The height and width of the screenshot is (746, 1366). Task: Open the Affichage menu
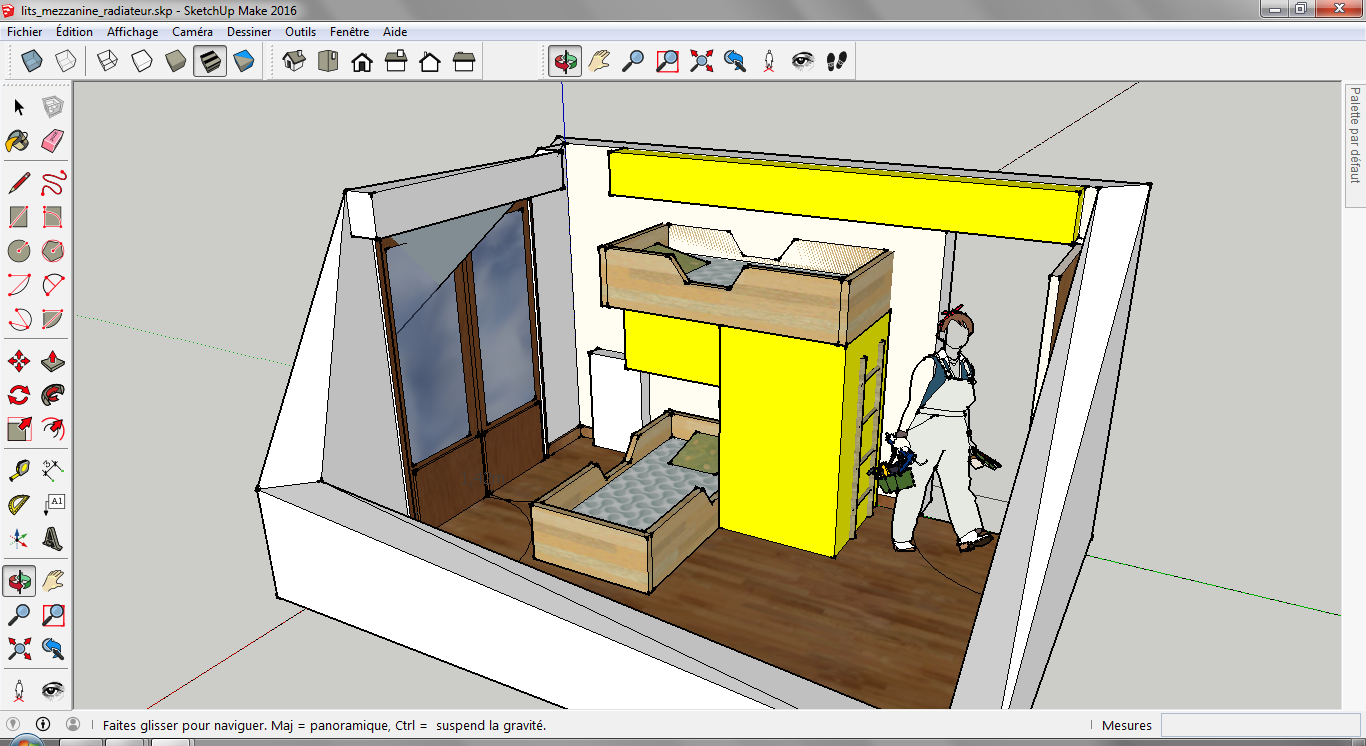[x=133, y=32]
